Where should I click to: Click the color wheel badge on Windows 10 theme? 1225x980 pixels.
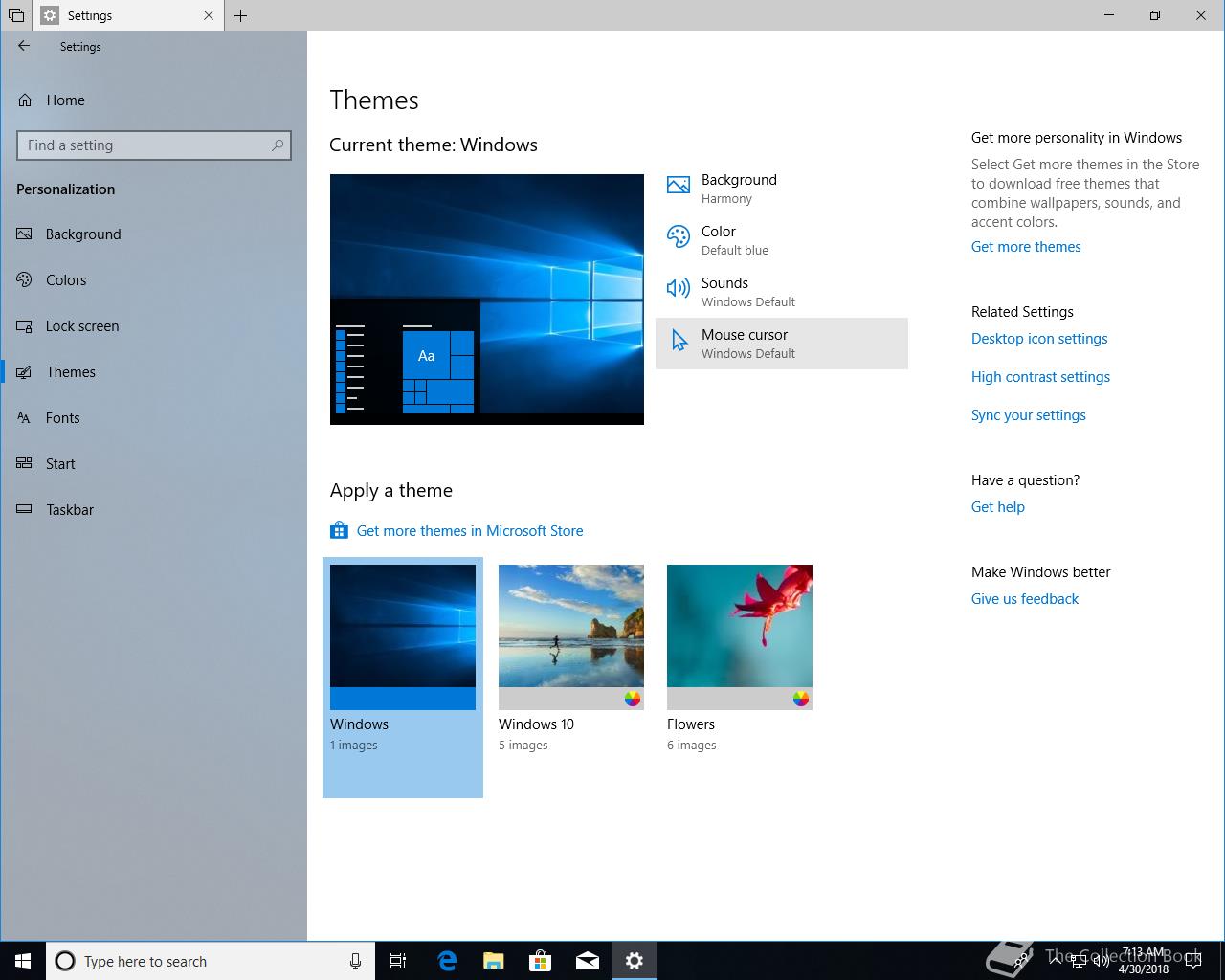tap(633, 699)
